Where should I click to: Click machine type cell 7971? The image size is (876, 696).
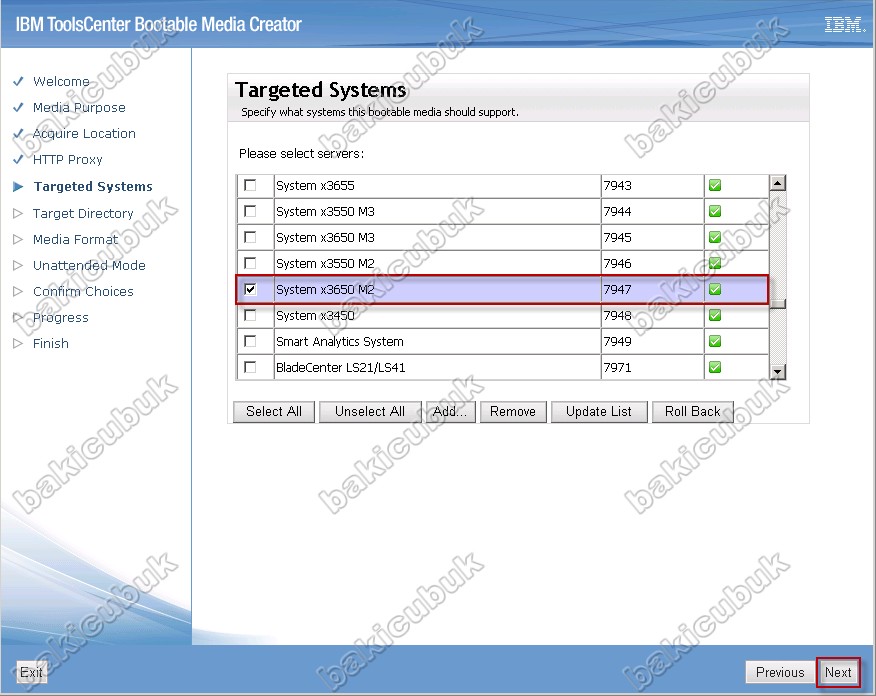(x=652, y=367)
